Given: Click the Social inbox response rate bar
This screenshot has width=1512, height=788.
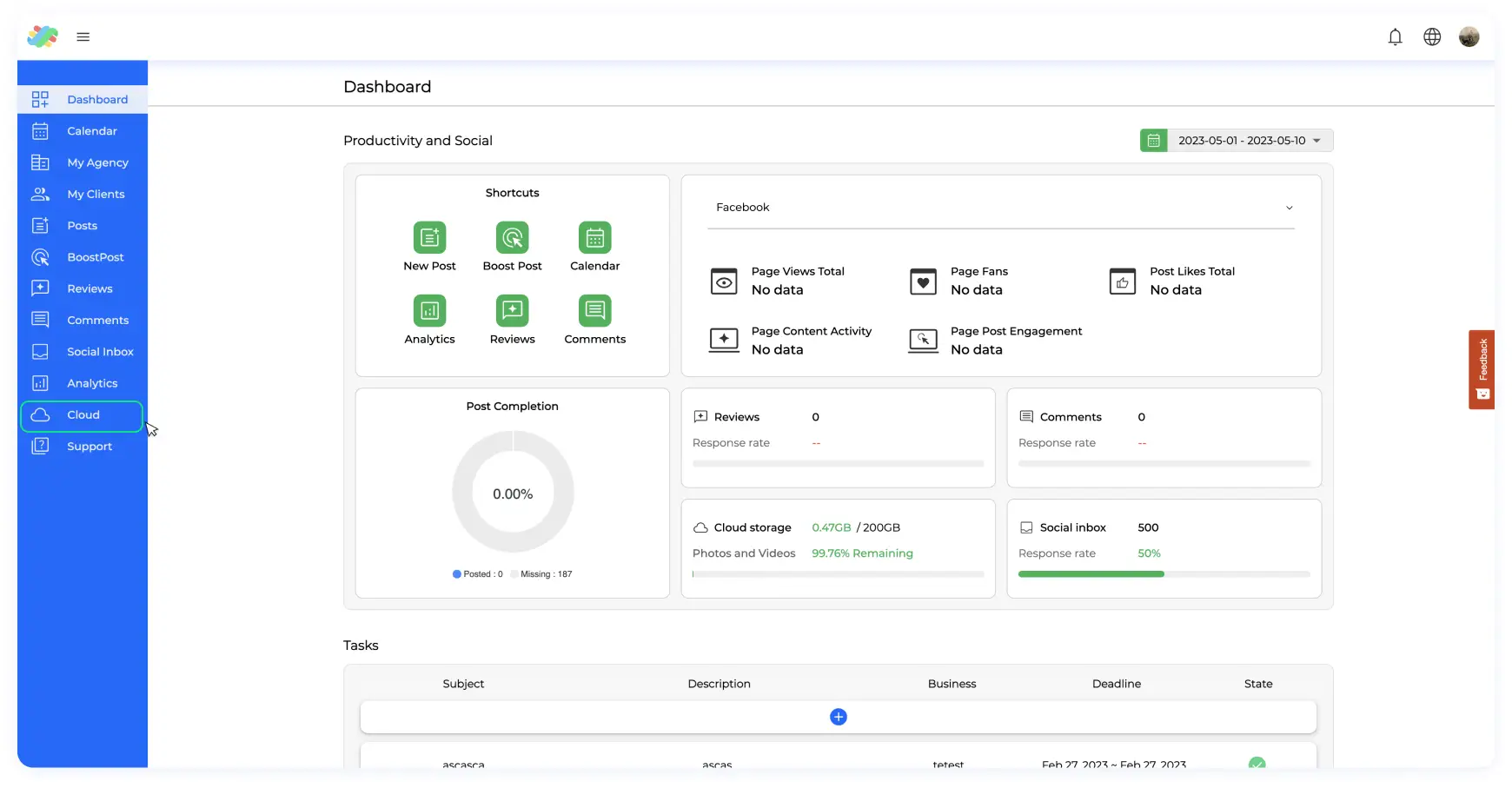Looking at the screenshot, I should [x=1164, y=574].
